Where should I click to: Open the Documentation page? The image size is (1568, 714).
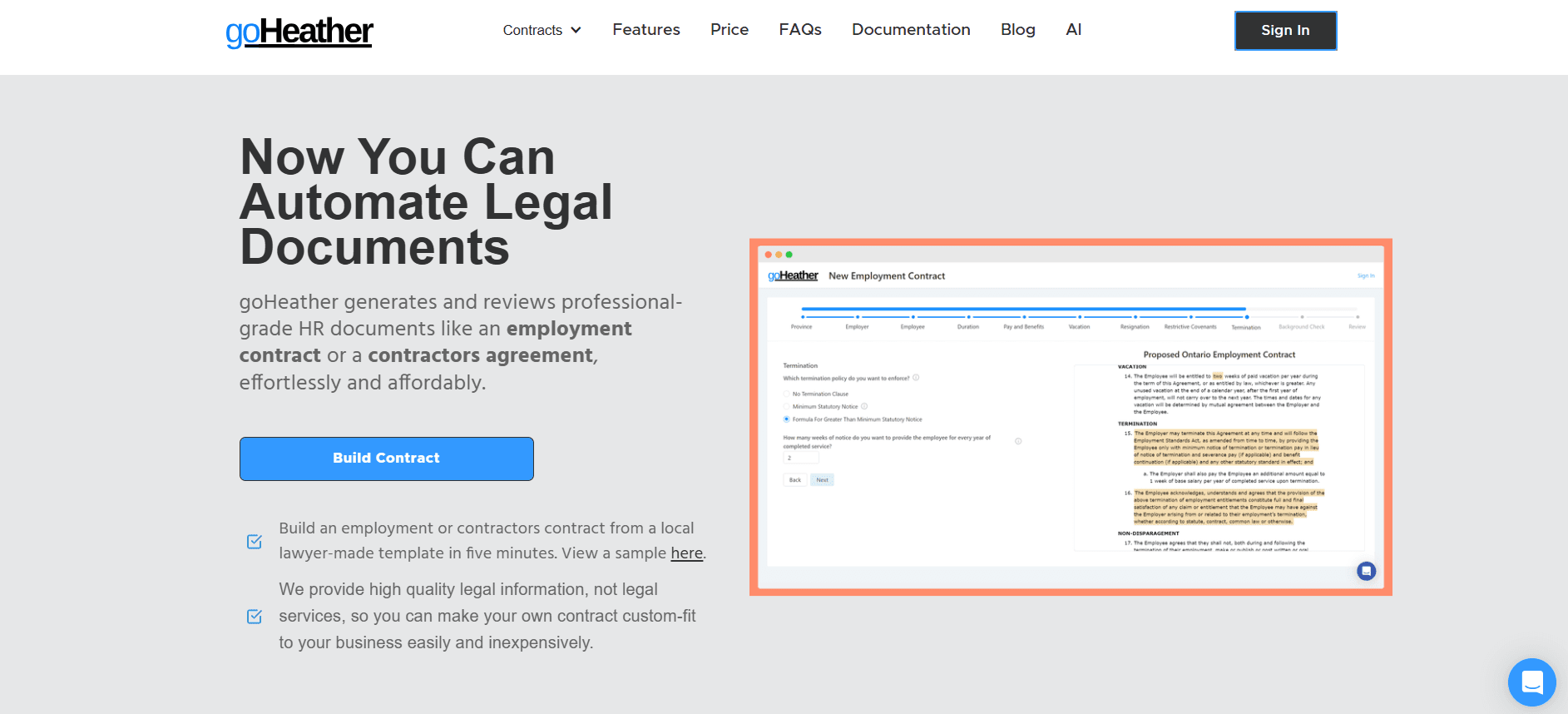click(x=911, y=30)
